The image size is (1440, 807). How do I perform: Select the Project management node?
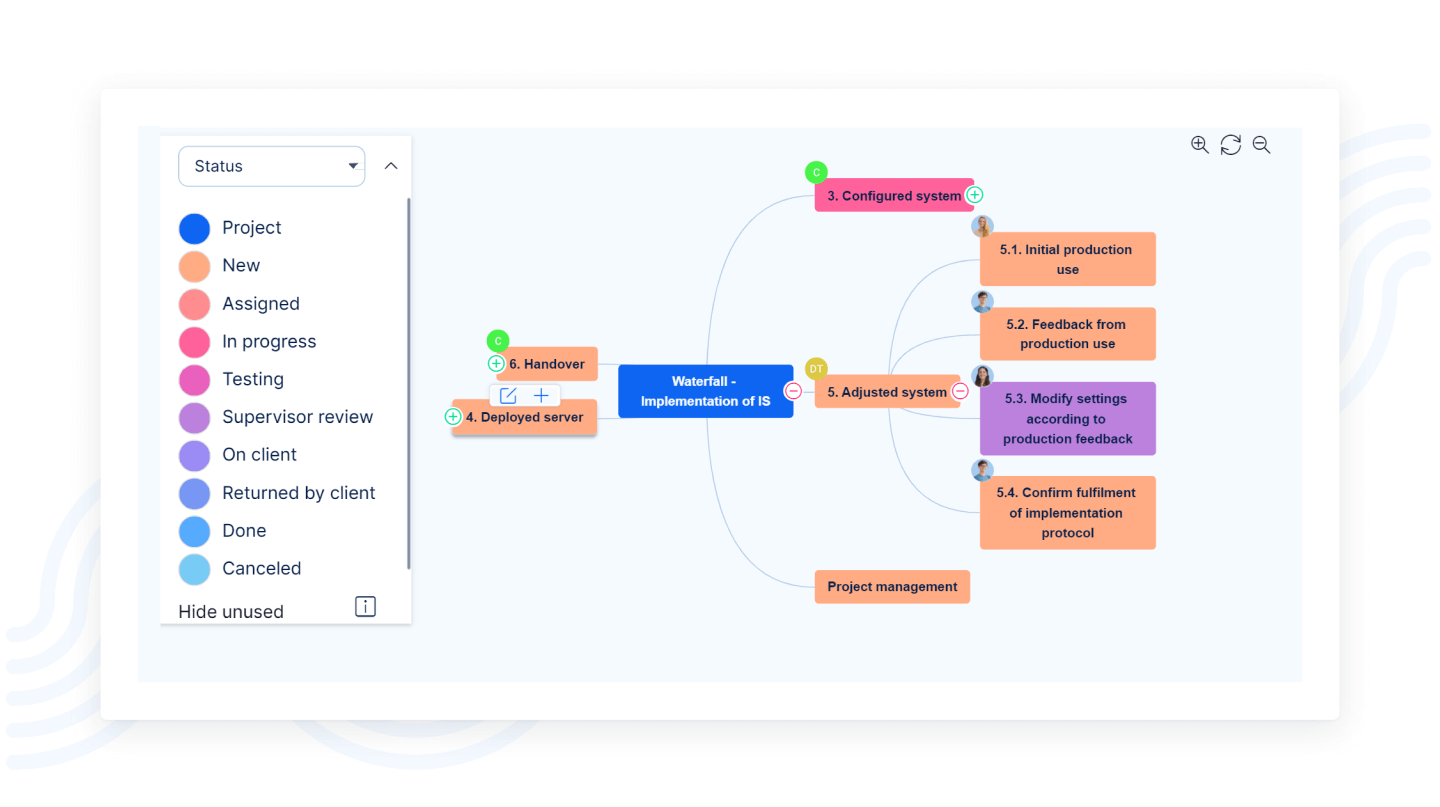892,587
